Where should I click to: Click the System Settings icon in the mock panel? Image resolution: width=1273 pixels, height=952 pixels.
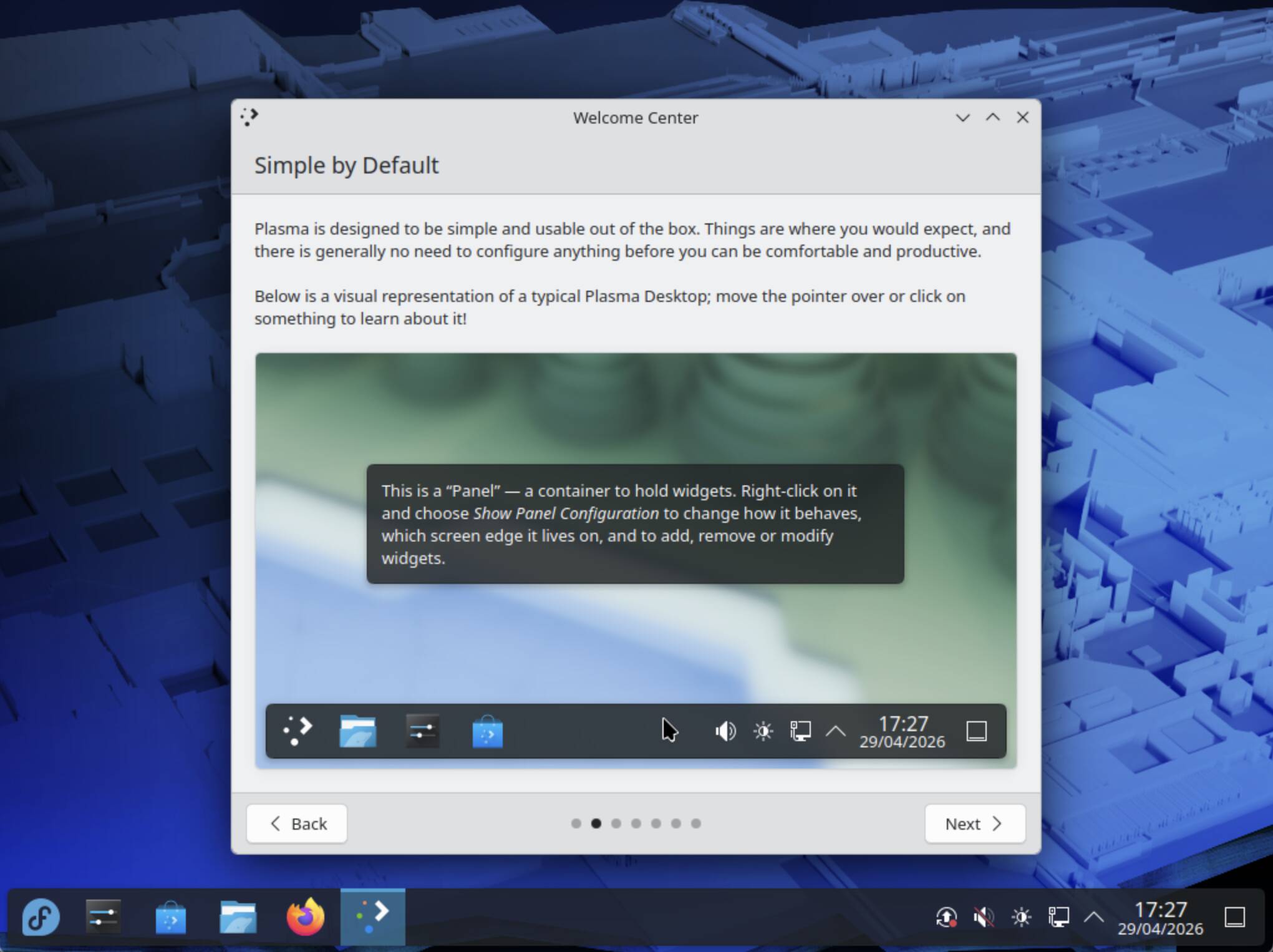422,731
